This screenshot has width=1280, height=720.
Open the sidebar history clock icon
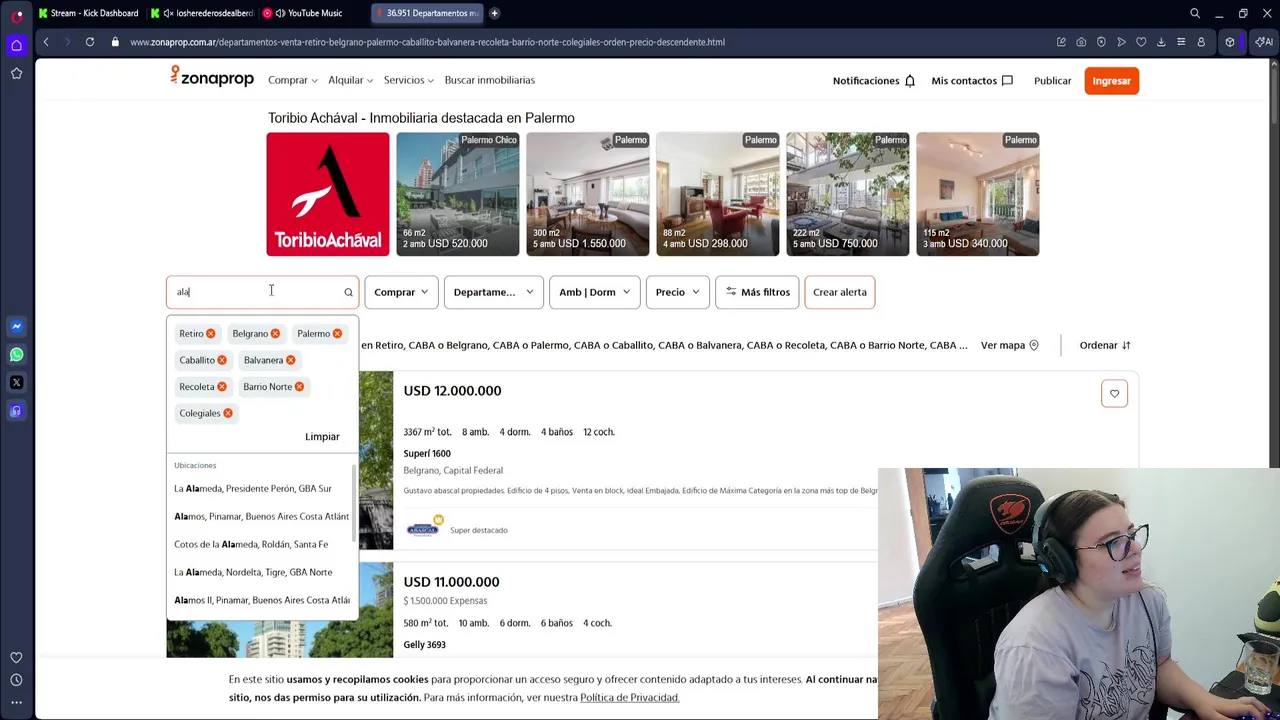pyautogui.click(x=16, y=680)
